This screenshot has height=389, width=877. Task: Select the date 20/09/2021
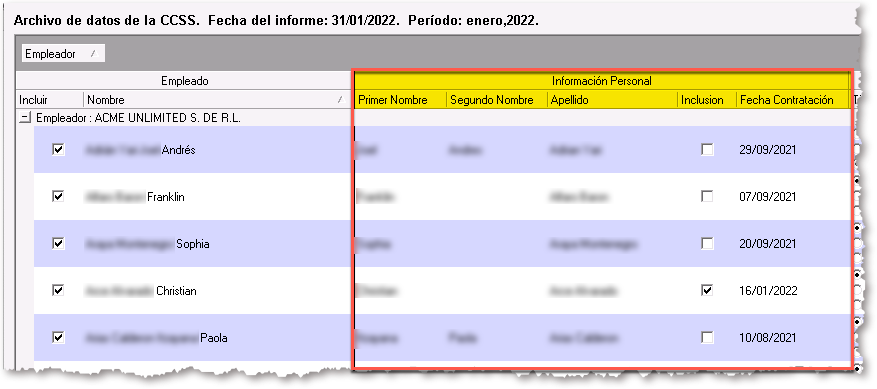pyautogui.click(x=767, y=244)
